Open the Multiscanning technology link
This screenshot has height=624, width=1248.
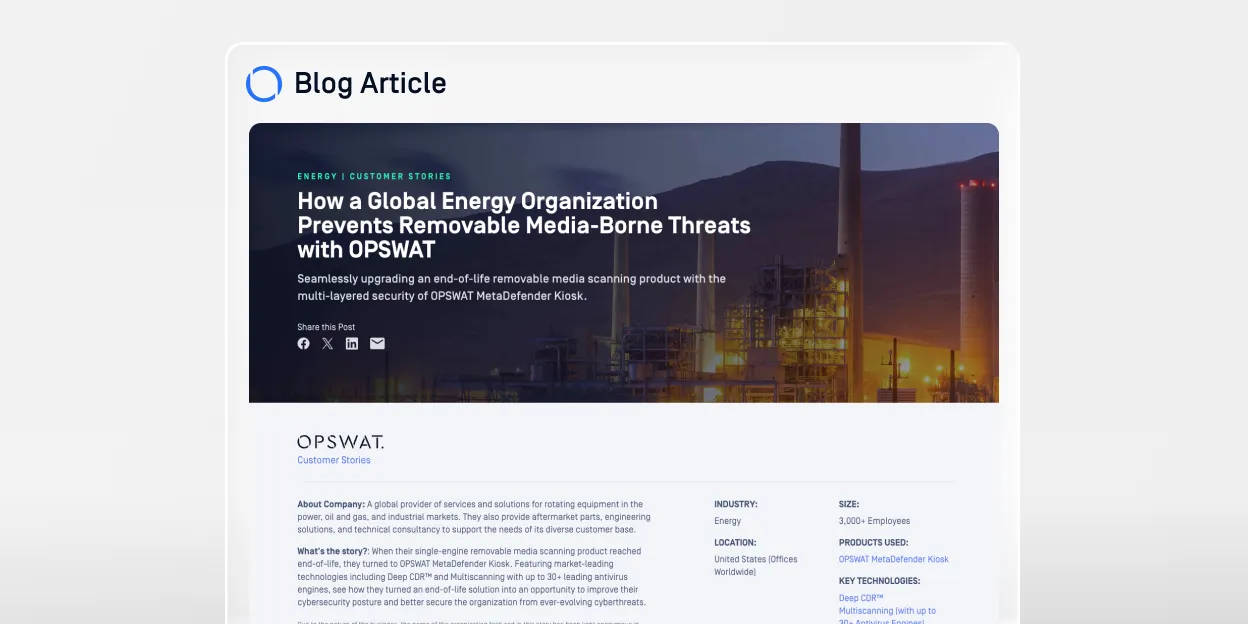[887, 610]
